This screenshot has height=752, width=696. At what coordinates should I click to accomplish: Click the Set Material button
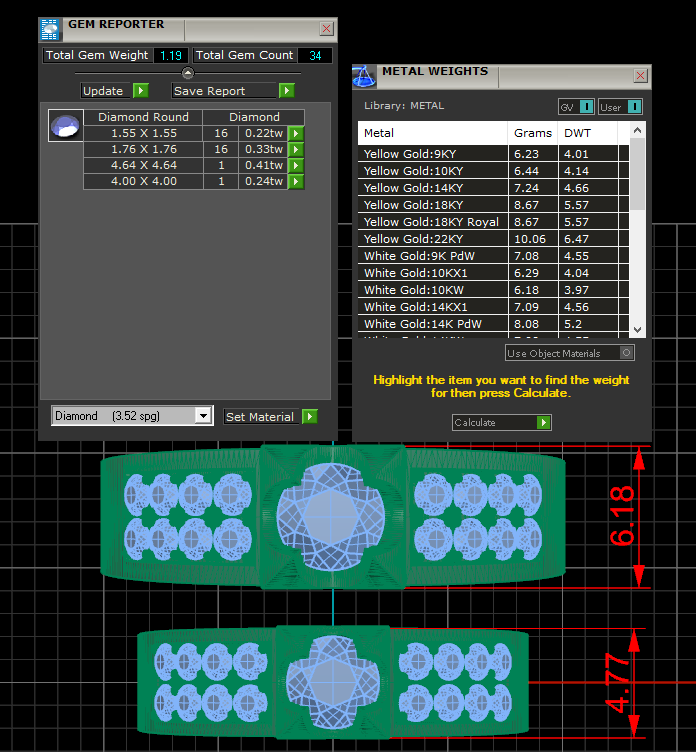[260, 417]
